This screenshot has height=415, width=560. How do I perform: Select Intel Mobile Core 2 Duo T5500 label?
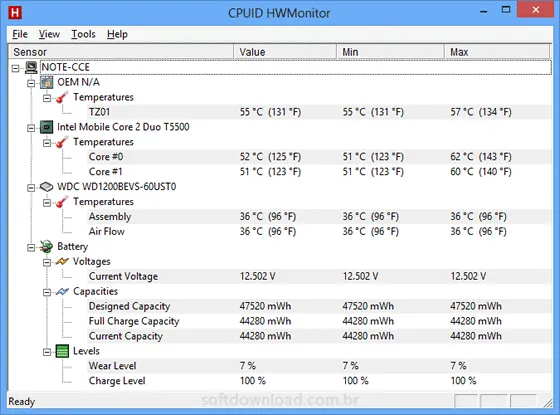(123, 127)
